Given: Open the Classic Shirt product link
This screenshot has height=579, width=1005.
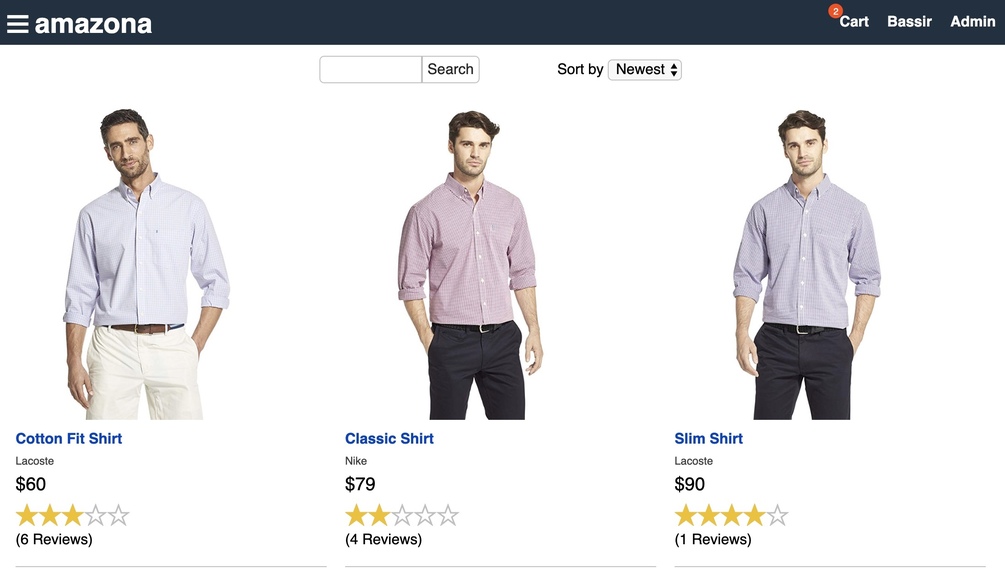Looking at the screenshot, I should pyautogui.click(x=389, y=438).
